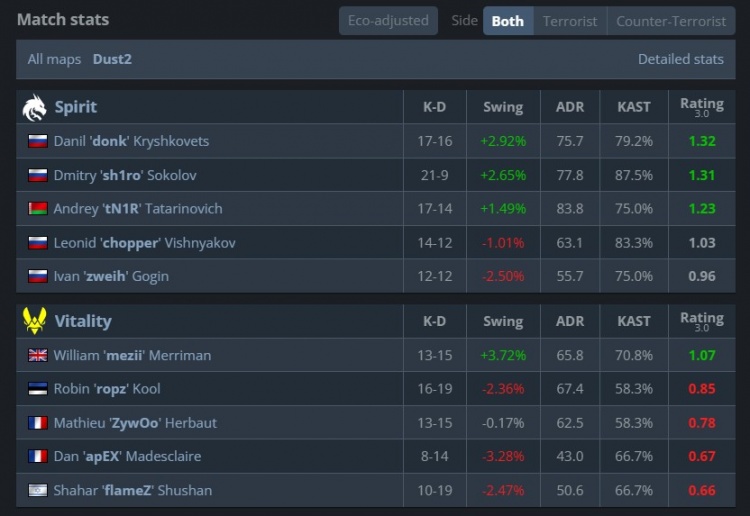Click the Vitality team bee logo
750x516 pixels.
[x=34, y=321]
